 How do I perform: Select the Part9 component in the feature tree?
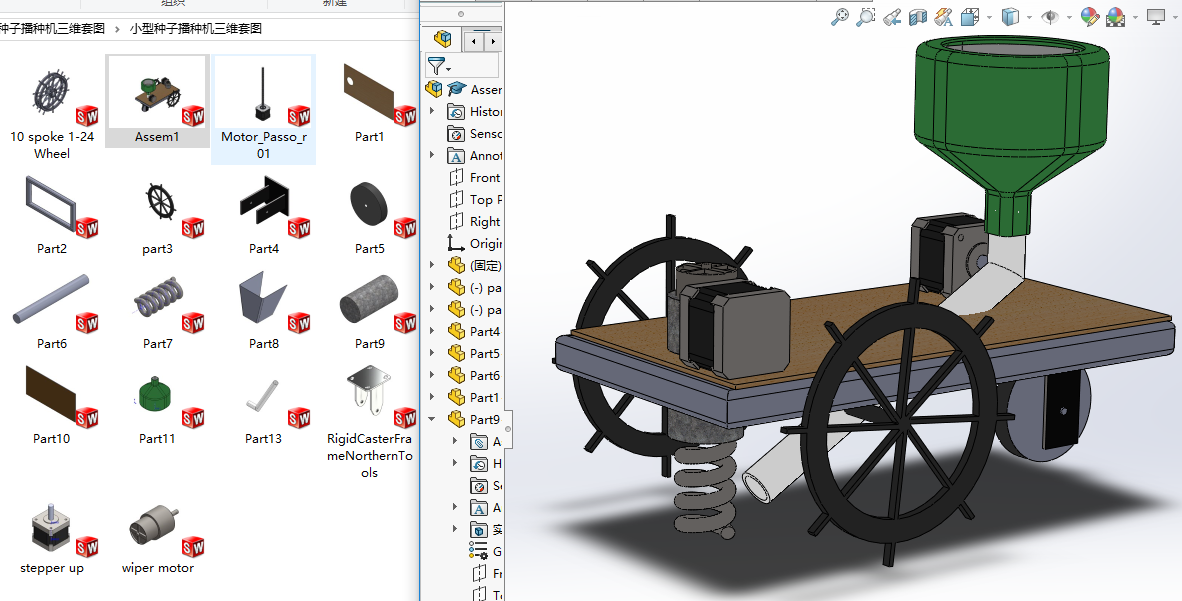point(474,419)
